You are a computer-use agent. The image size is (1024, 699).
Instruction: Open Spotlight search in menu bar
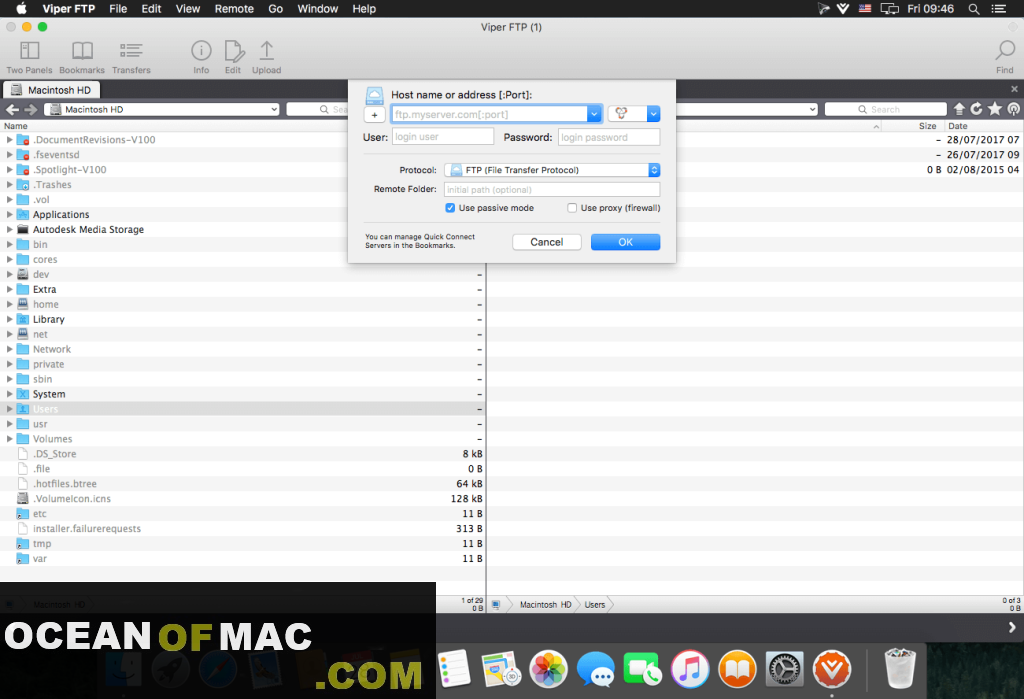coord(974,9)
